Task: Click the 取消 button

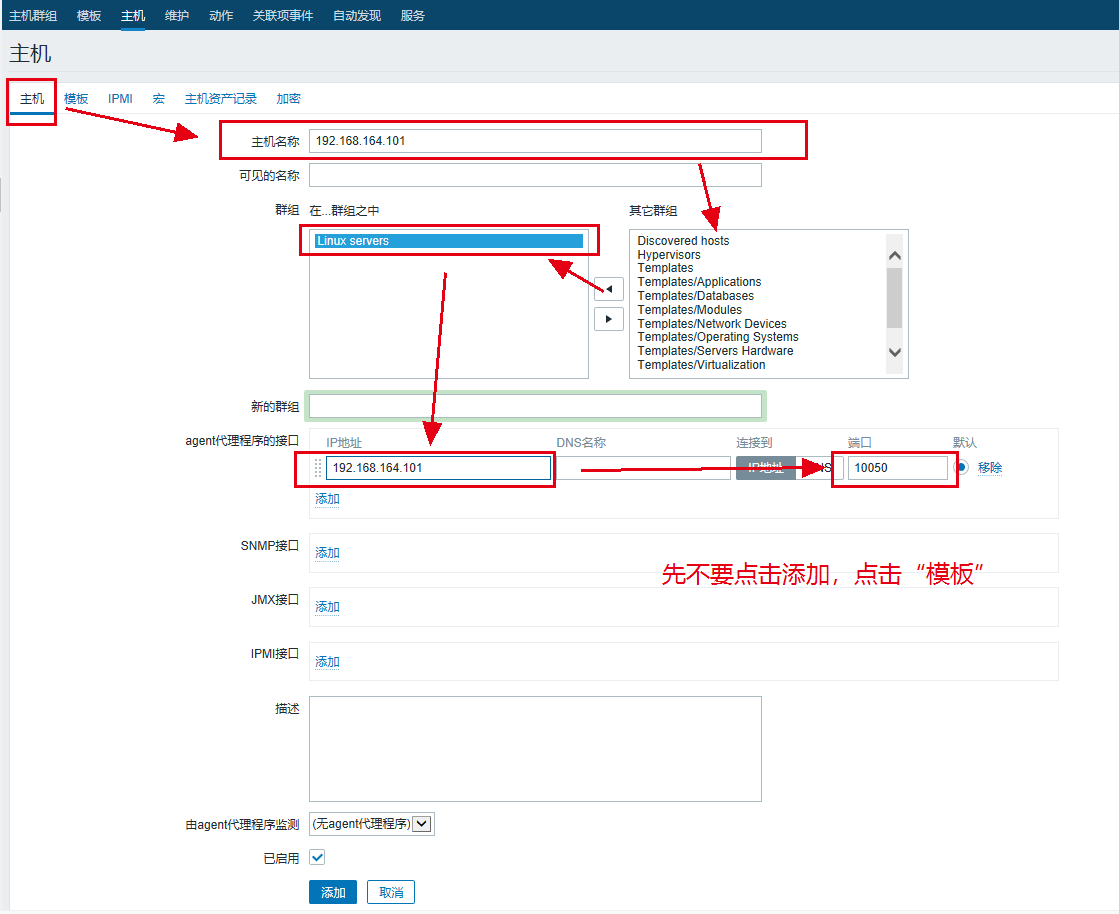Action: 391,893
